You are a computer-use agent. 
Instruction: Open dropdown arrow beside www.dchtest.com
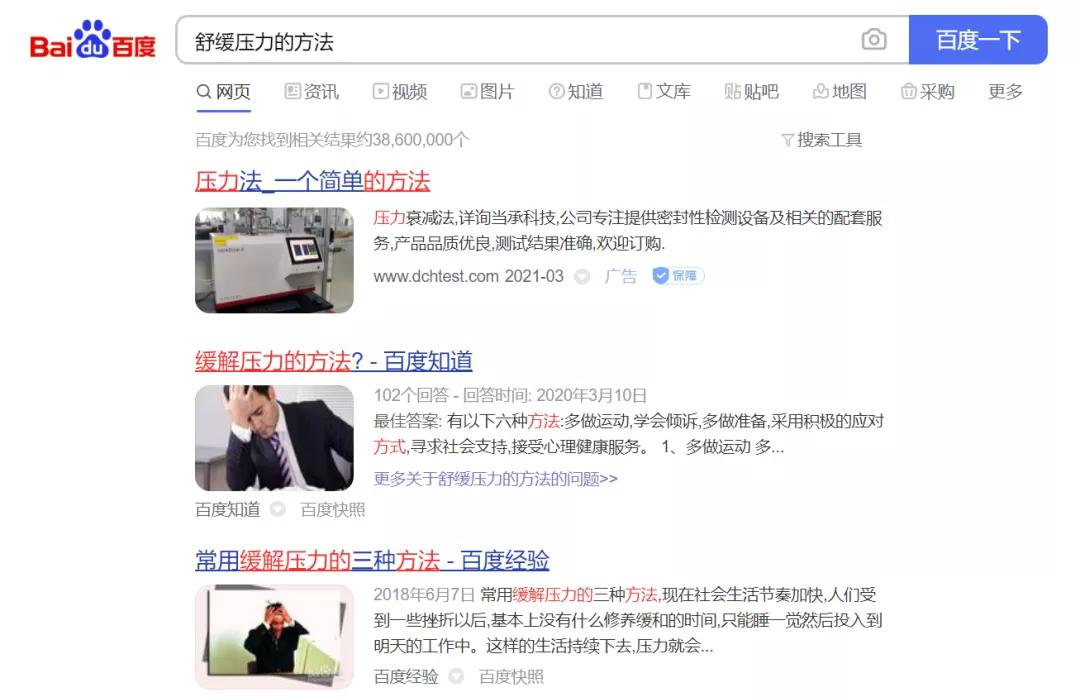[582, 277]
